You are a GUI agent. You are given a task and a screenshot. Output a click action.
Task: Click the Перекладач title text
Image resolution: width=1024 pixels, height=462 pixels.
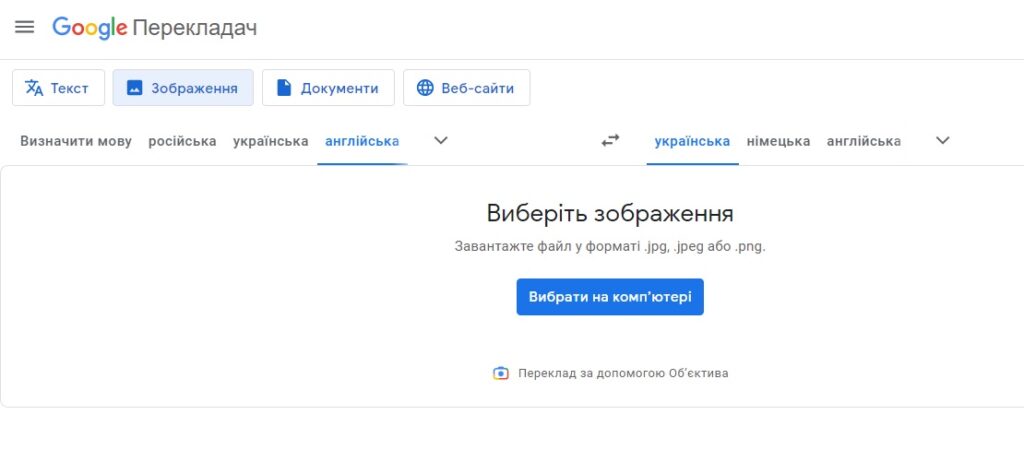tap(194, 28)
